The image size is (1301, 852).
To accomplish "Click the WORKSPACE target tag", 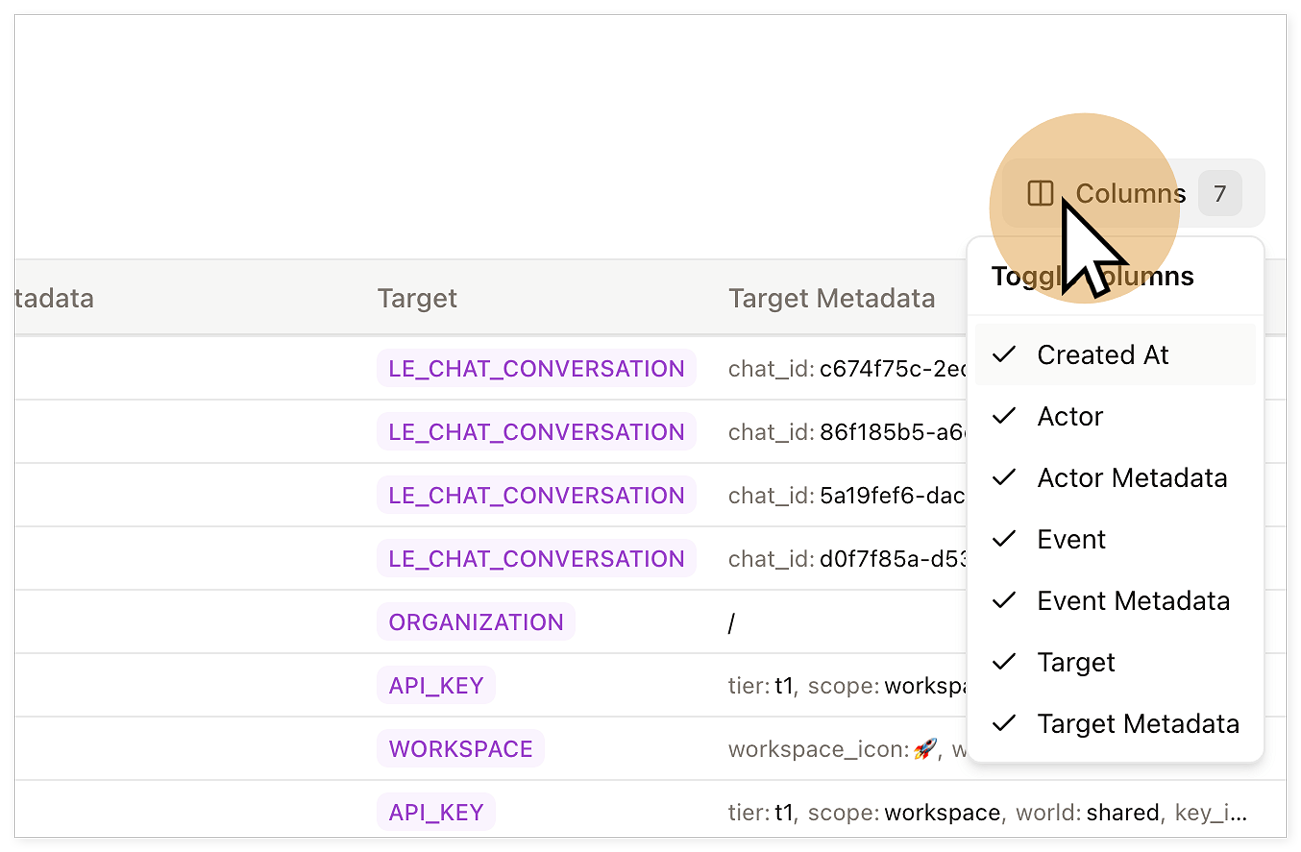I will (x=461, y=749).
